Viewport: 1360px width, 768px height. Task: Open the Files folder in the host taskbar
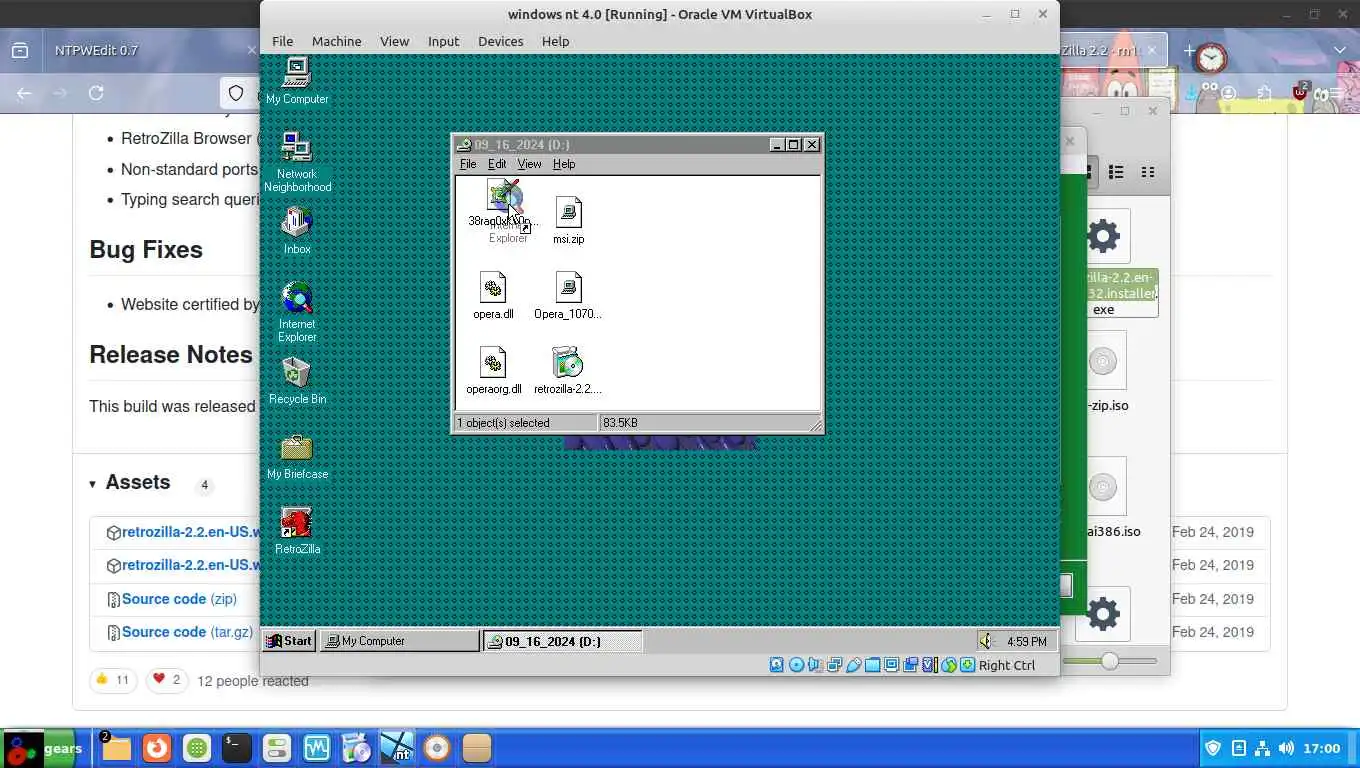coord(116,748)
